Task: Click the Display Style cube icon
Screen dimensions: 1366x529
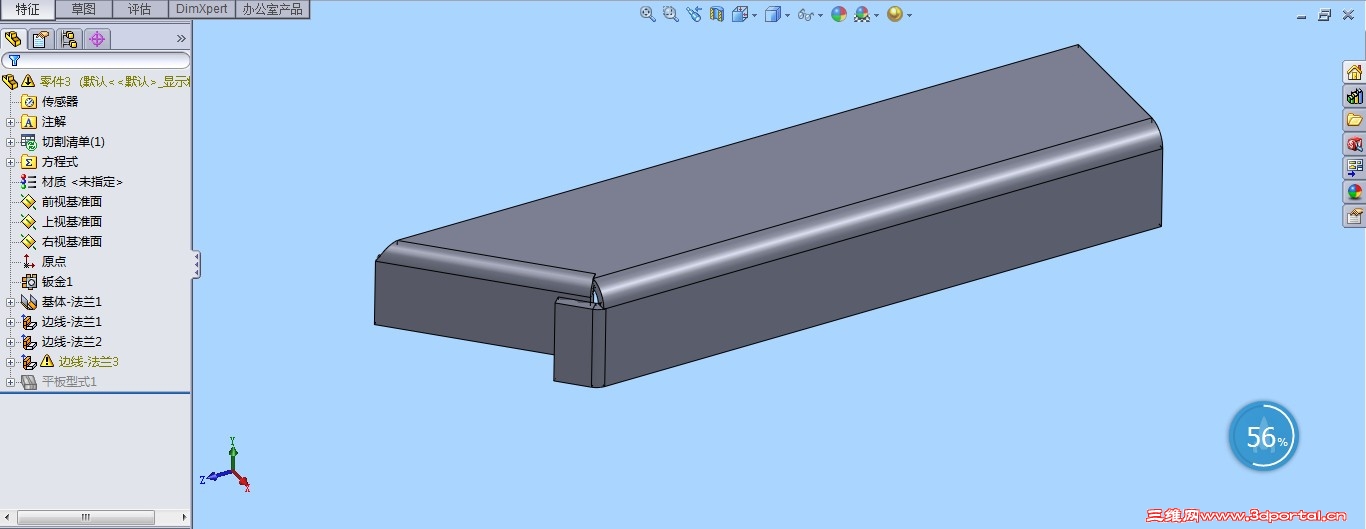Action: point(773,14)
